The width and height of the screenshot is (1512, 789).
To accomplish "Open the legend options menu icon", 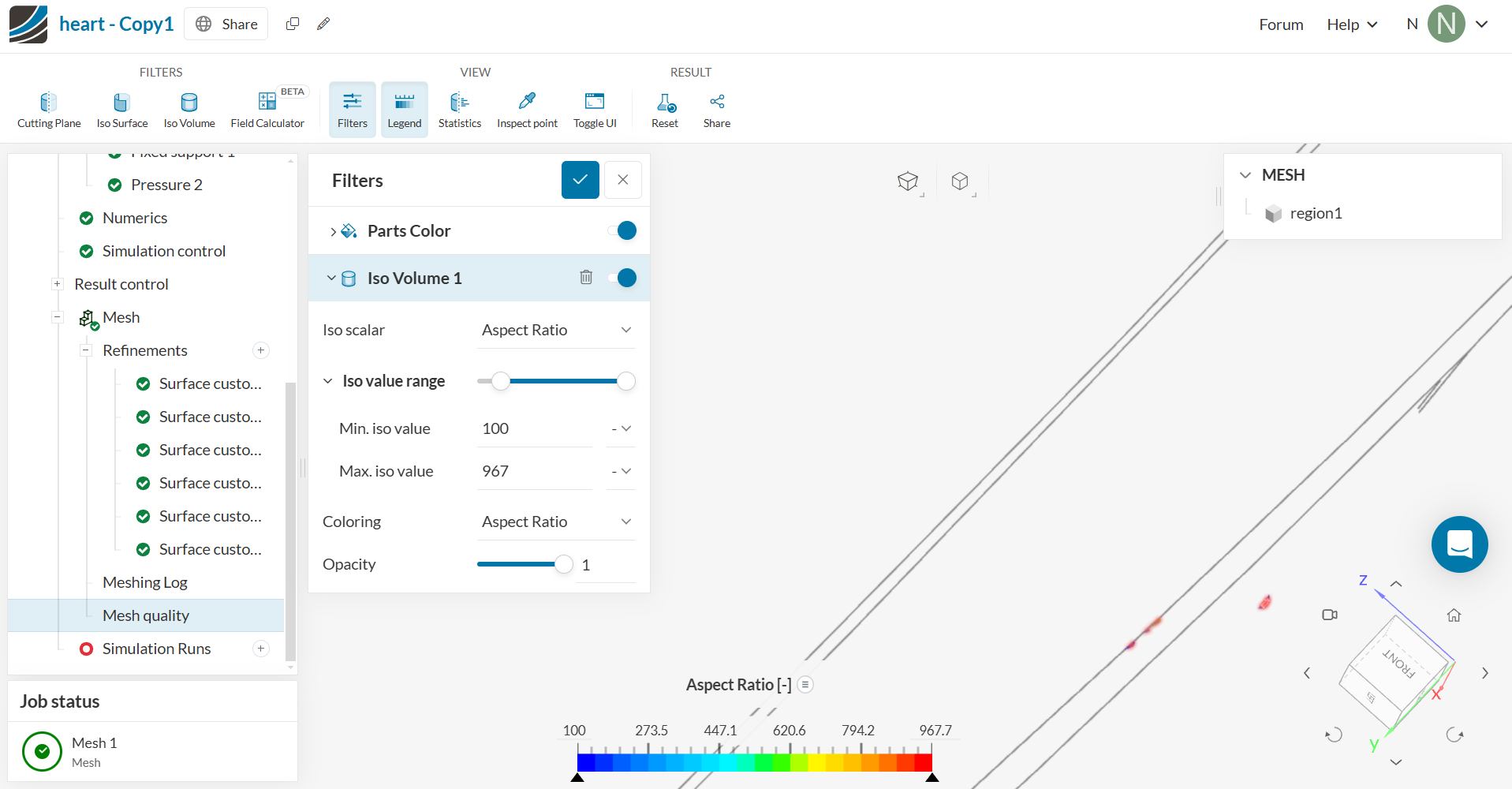I will pyautogui.click(x=805, y=685).
